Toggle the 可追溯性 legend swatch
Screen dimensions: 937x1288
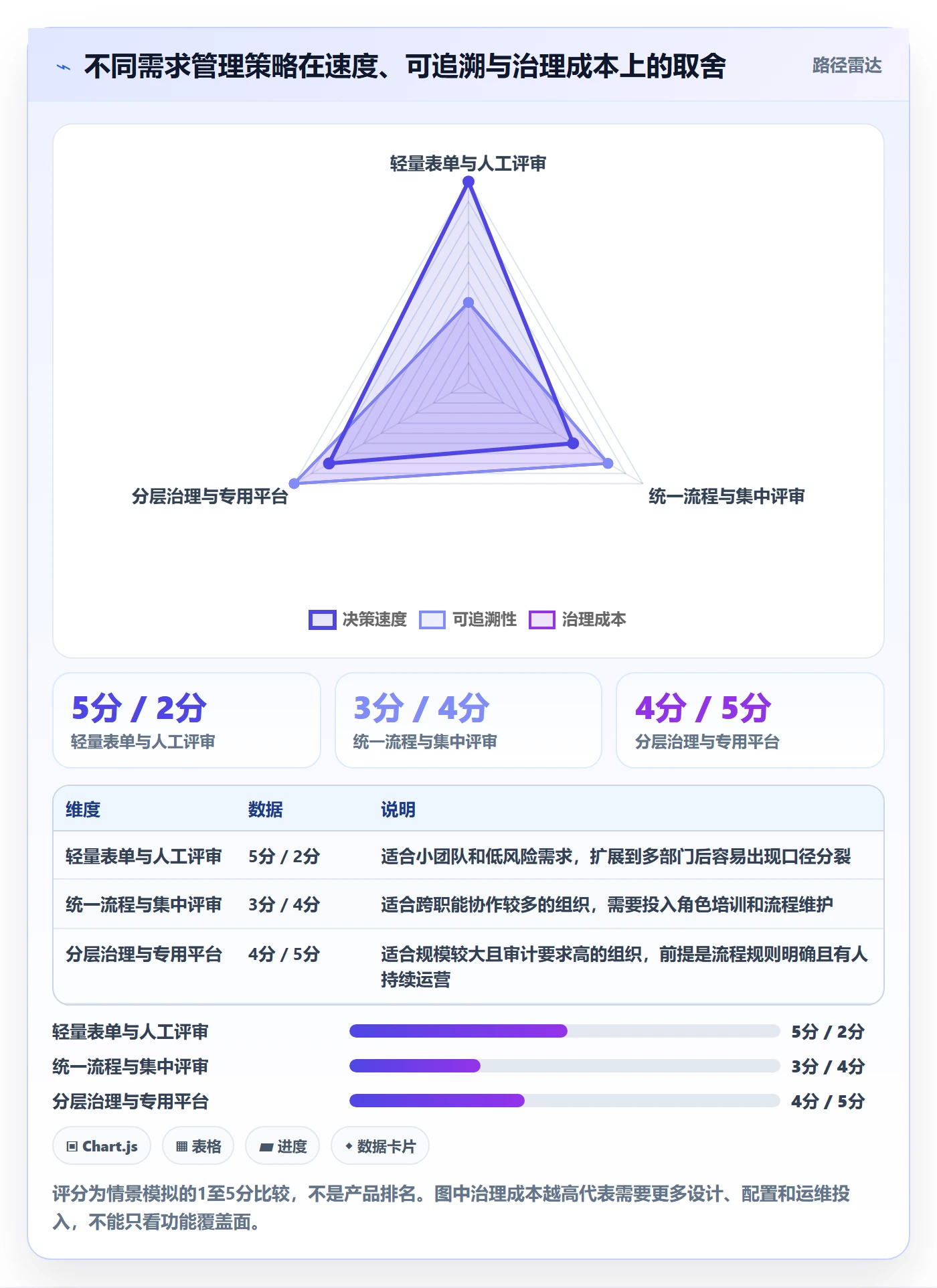point(432,620)
